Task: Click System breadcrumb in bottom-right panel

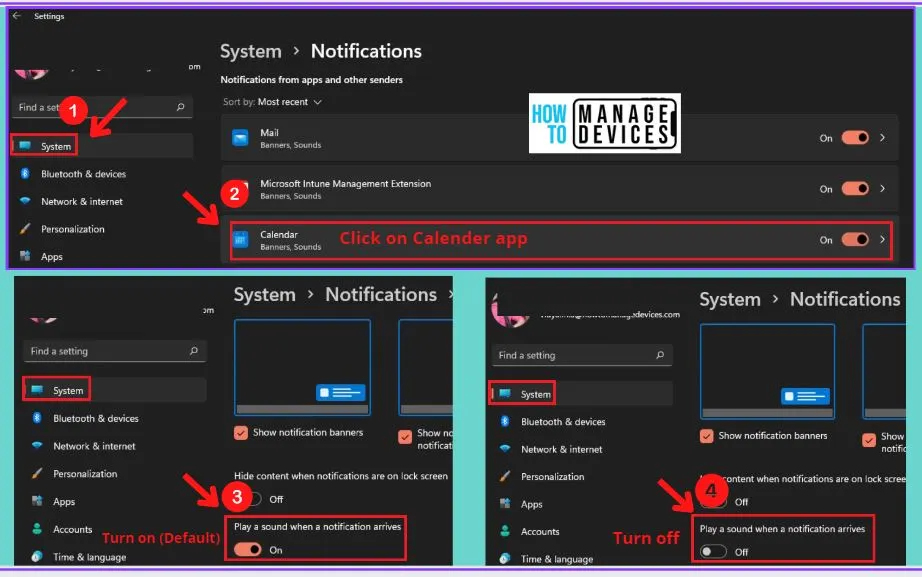Action: point(730,299)
